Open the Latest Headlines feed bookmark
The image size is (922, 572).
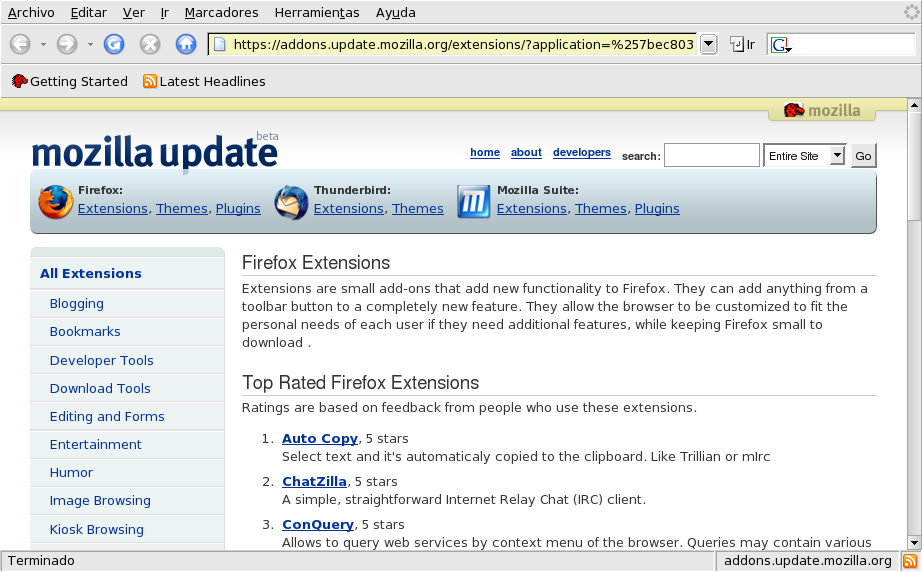click(204, 81)
